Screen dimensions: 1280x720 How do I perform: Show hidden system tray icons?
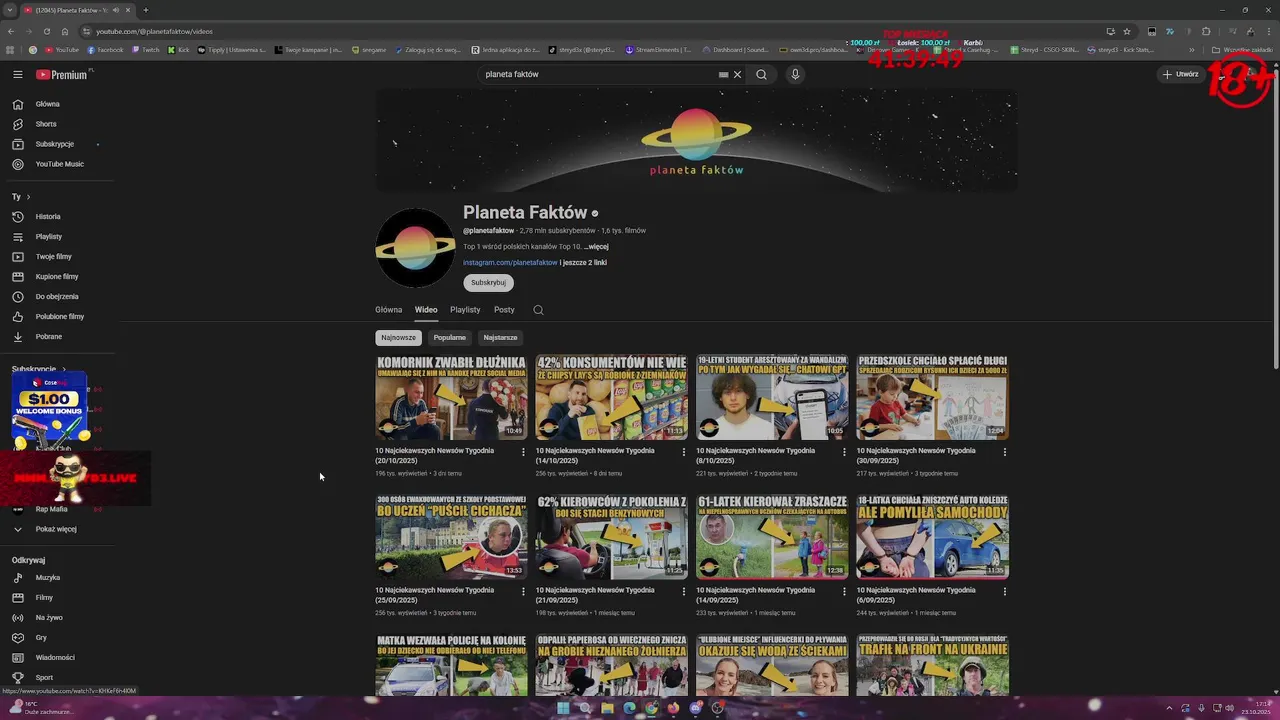pos(1169,708)
